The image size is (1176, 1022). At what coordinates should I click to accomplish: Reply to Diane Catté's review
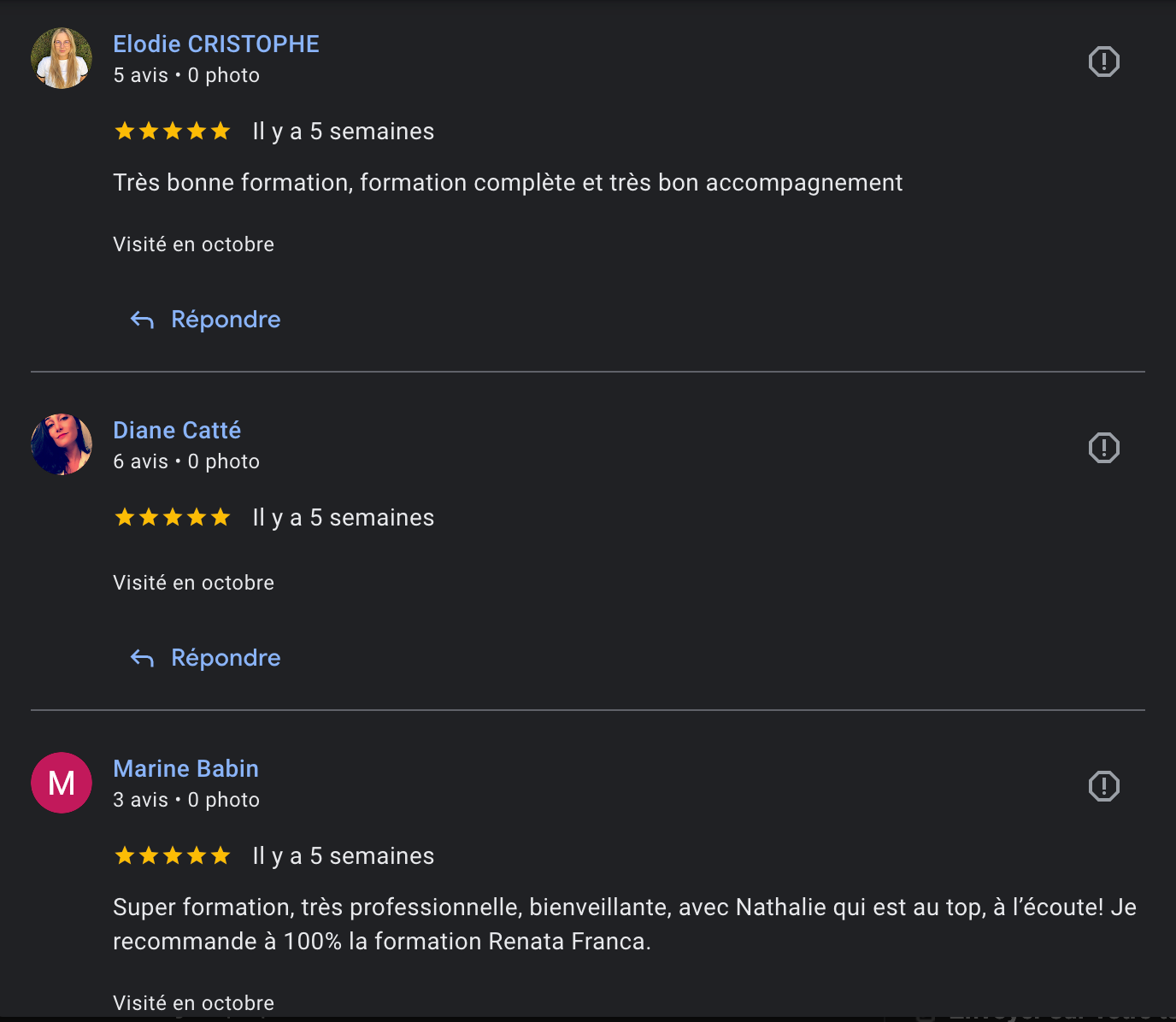point(226,658)
